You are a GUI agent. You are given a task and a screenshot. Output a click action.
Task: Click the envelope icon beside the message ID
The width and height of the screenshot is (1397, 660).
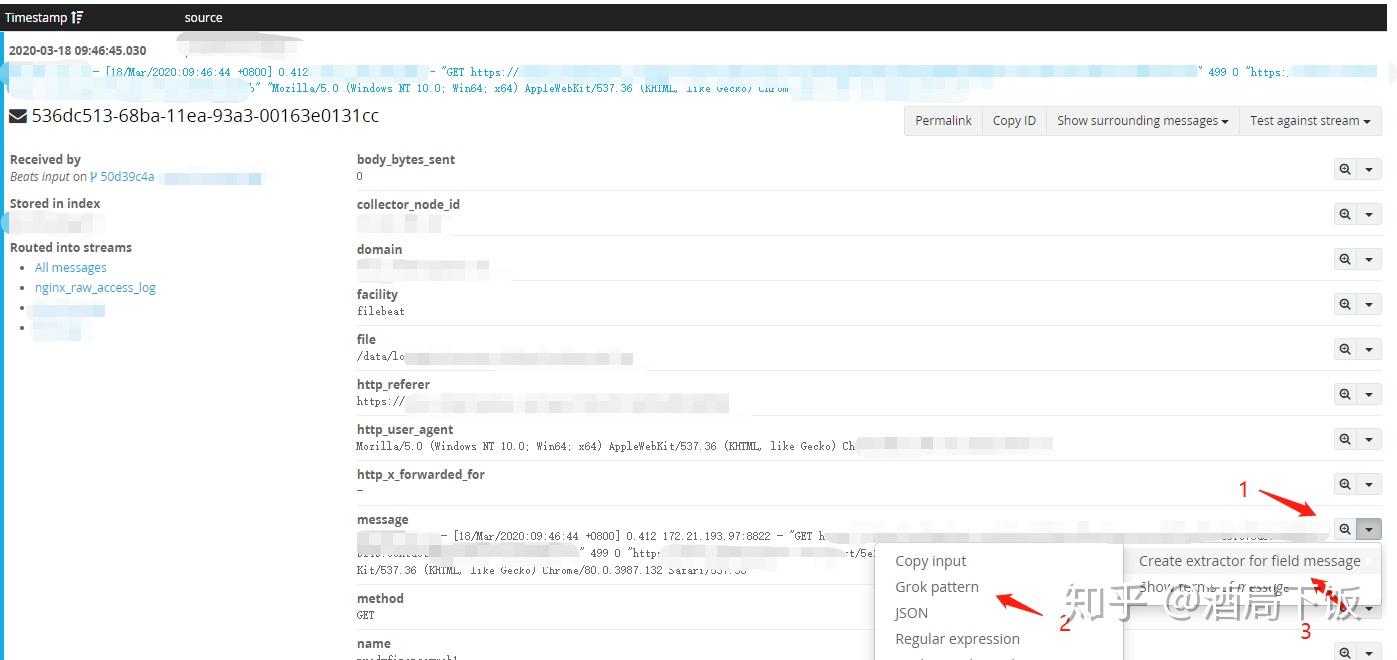(x=16, y=116)
